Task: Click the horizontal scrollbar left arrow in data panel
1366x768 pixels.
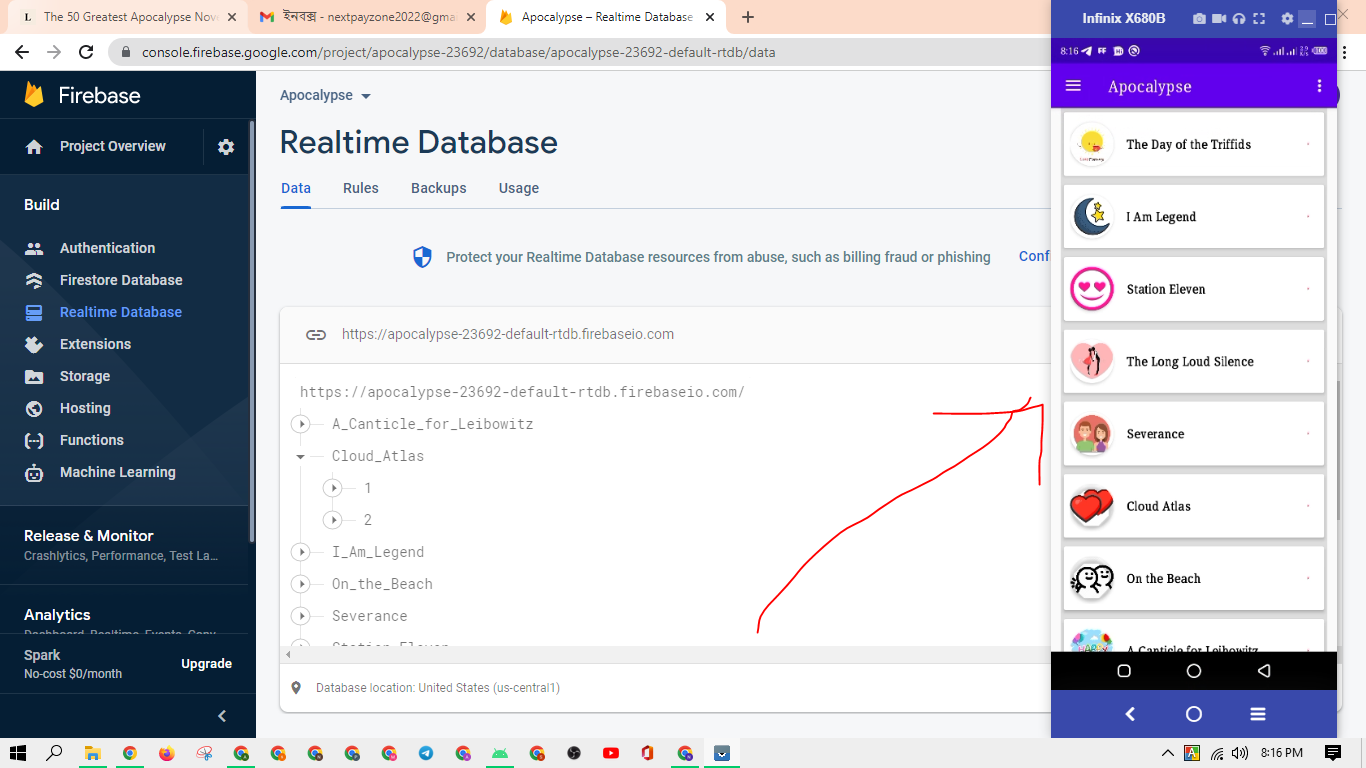Action: pos(289,654)
